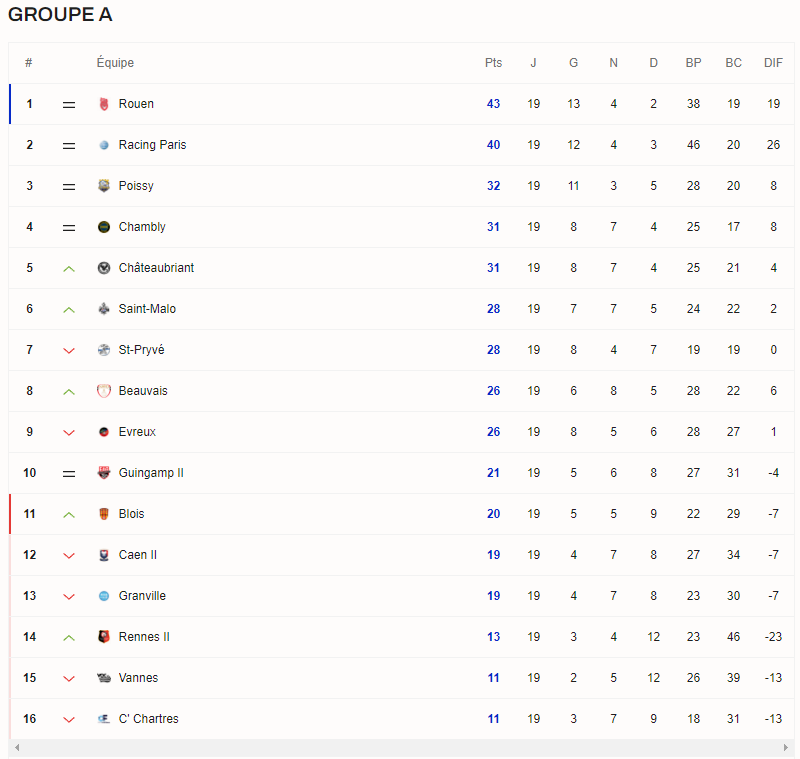The height and width of the screenshot is (759, 800).
Task: Open the Granville team link
Action: (x=142, y=596)
